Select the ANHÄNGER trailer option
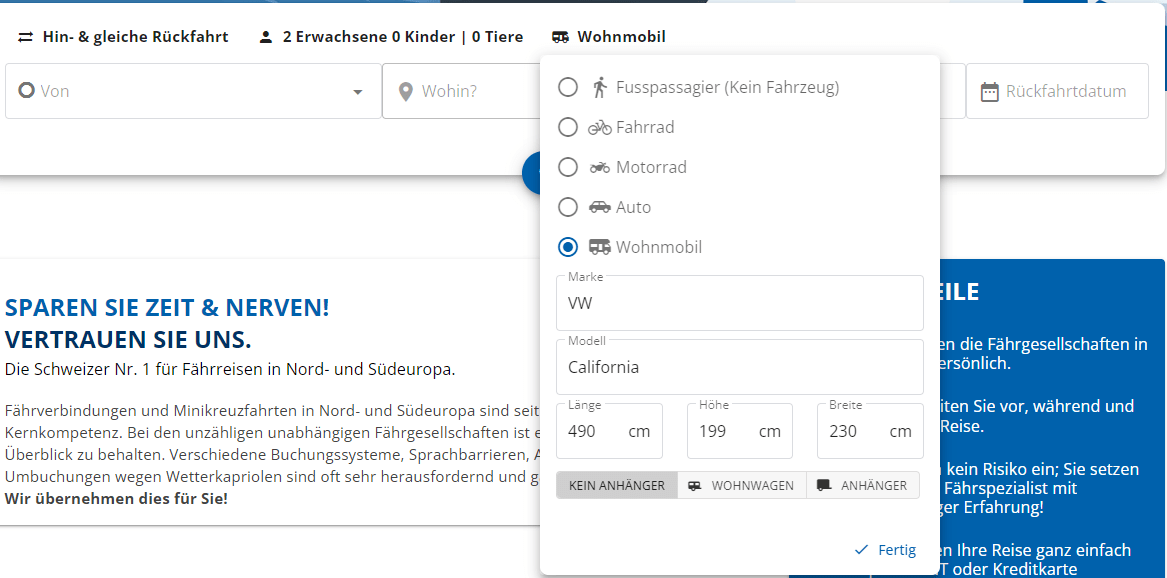This screenshot has height=578, width=1167. (863, 486)
